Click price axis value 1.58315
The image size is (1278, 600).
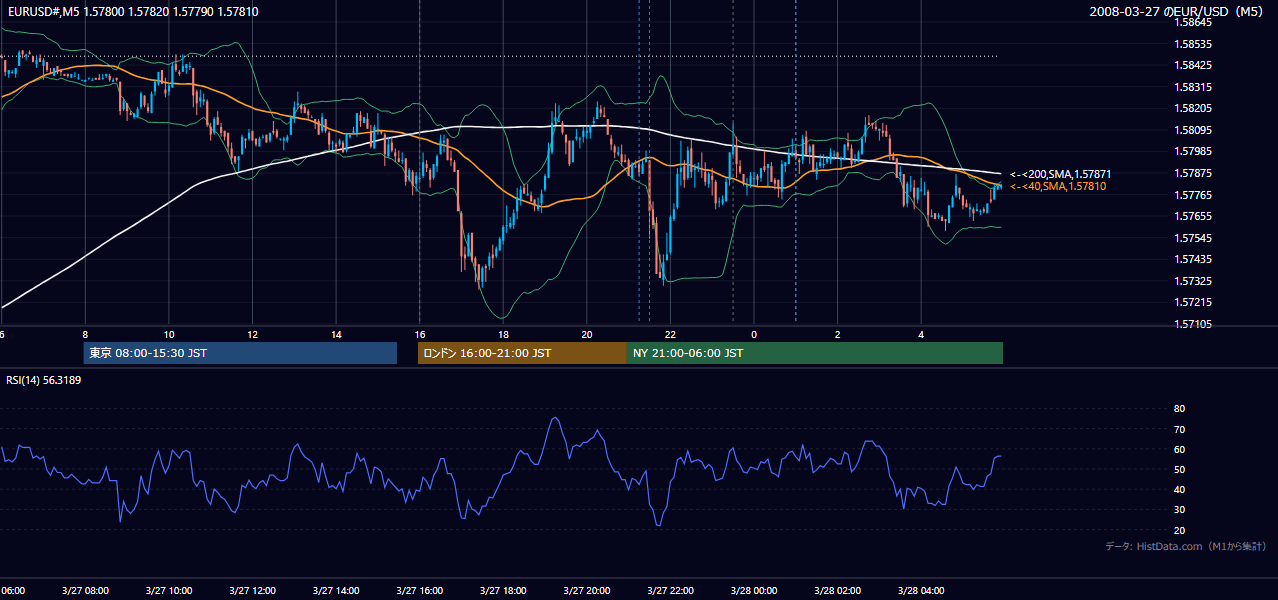click(x=1194, y=87)
